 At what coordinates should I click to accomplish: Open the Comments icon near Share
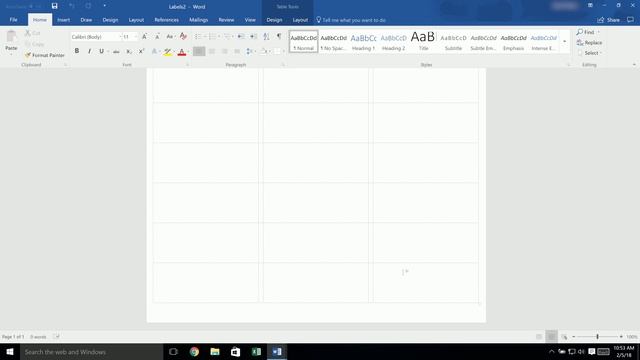point(630,20)
